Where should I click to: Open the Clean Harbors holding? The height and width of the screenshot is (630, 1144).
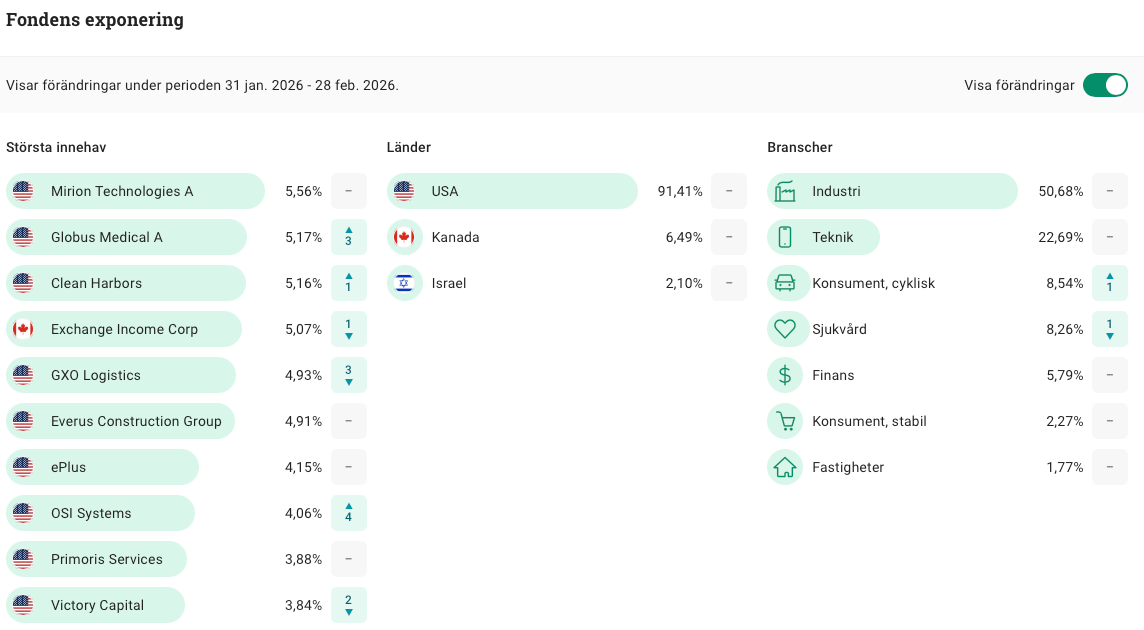click(x=96, y=283)
